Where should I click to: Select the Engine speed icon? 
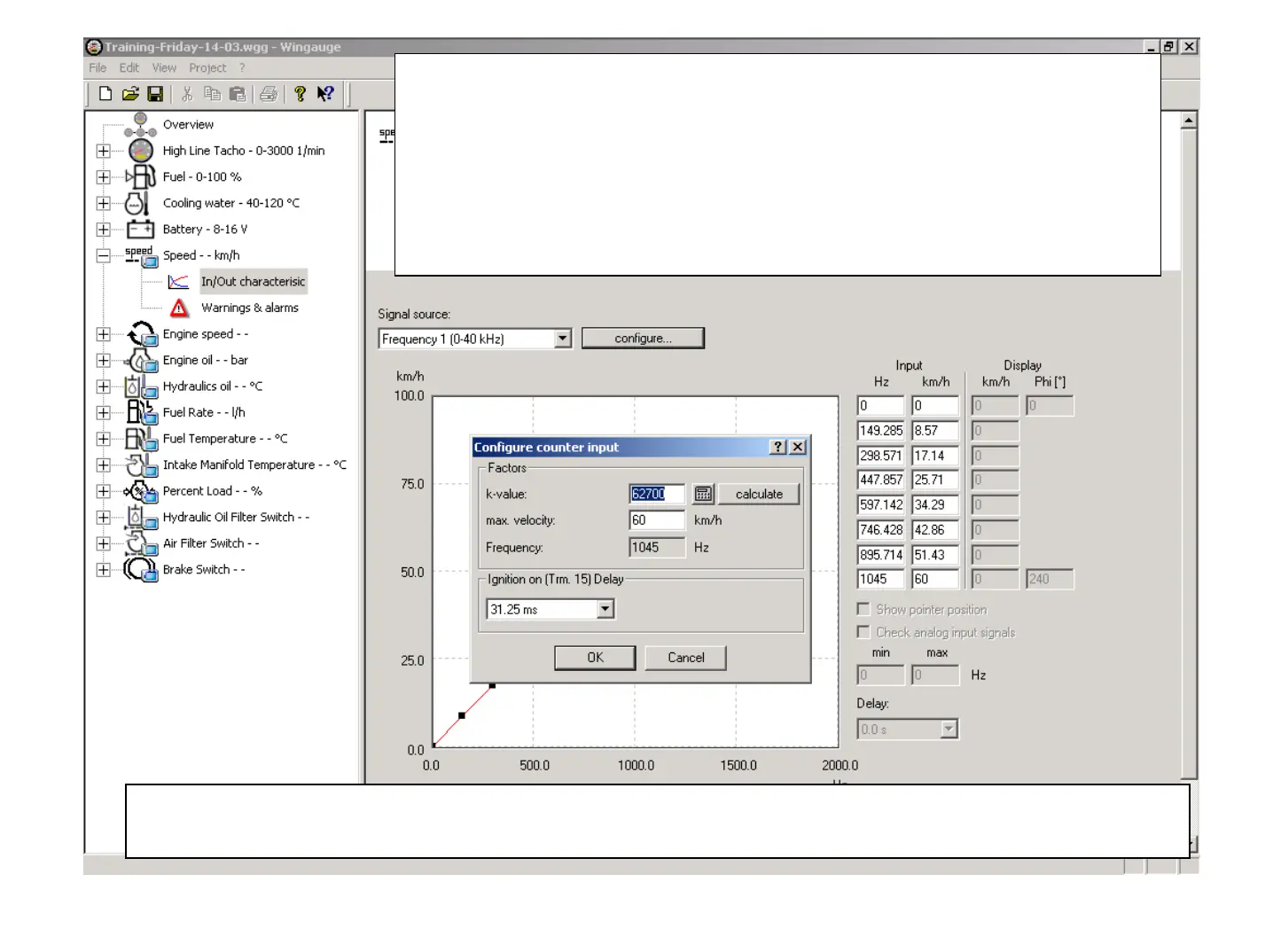point(141,334)
